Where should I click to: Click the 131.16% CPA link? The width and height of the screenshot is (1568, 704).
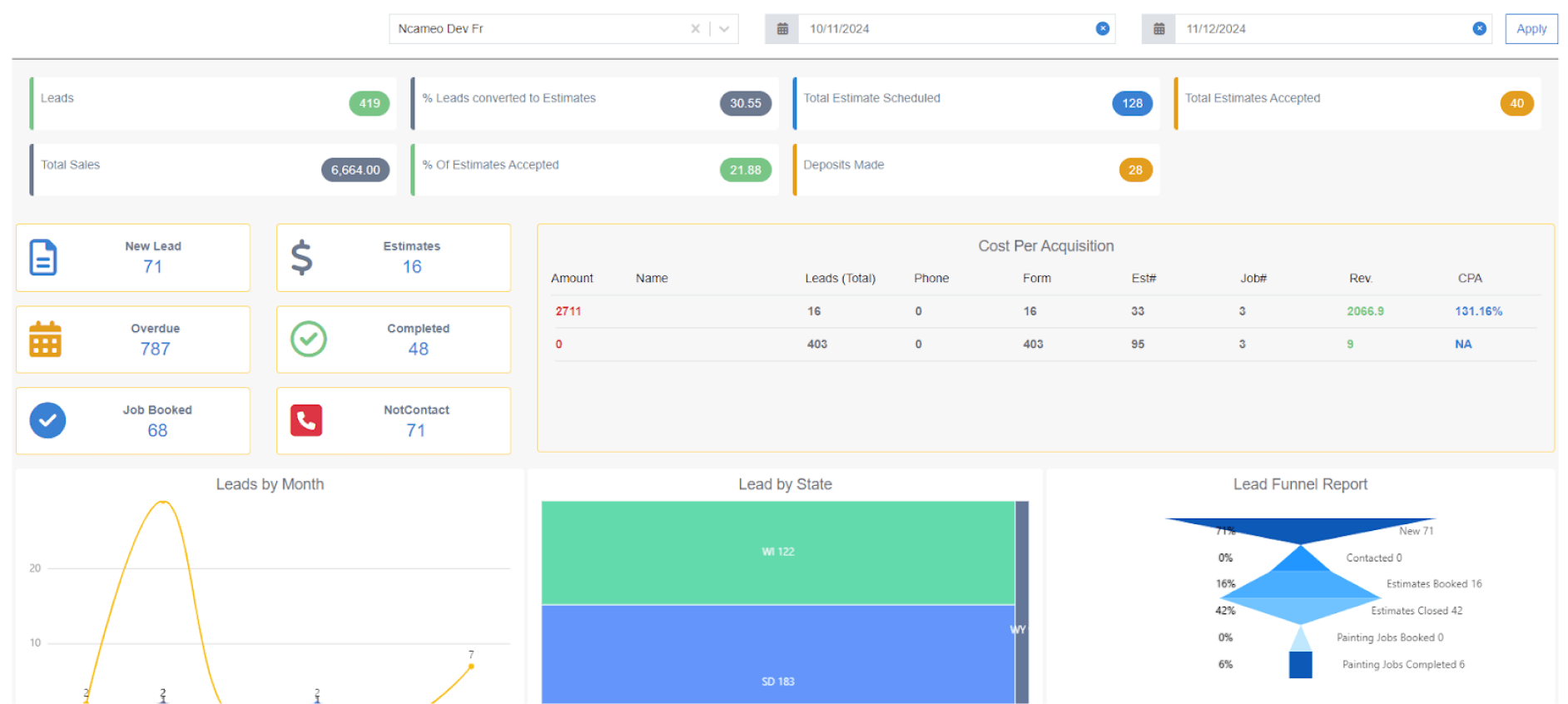1478,311
